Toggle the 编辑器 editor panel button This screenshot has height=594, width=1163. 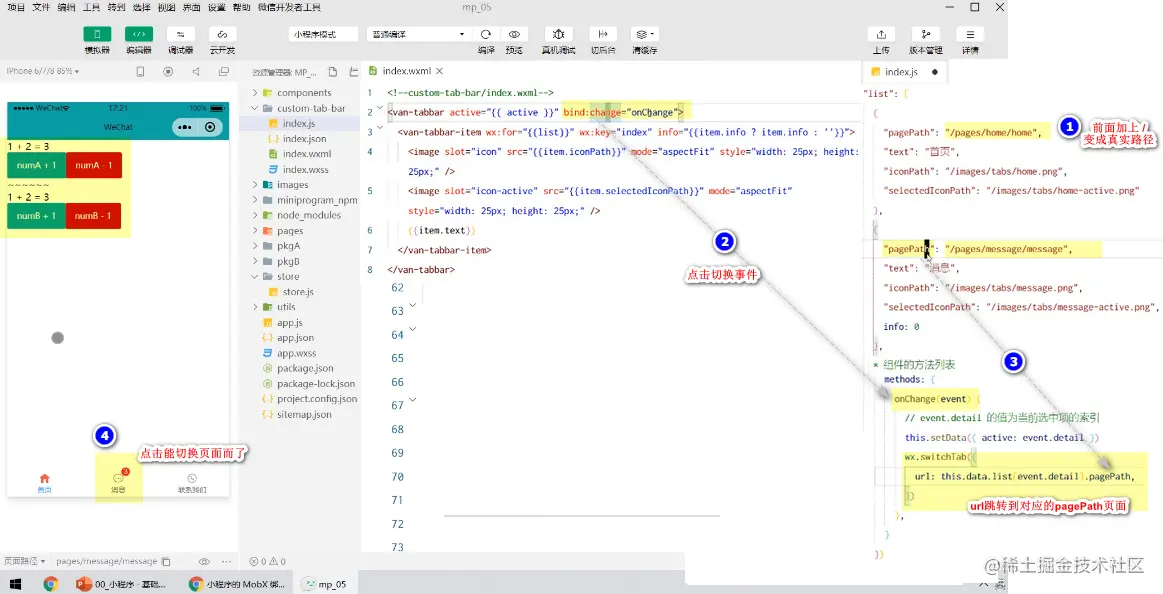[139, 34]
